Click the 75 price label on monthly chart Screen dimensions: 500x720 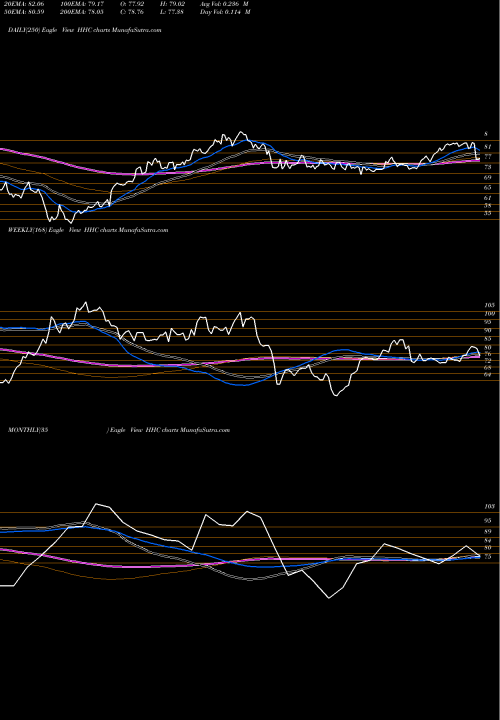pyautogui.click(x=488, y=557)
